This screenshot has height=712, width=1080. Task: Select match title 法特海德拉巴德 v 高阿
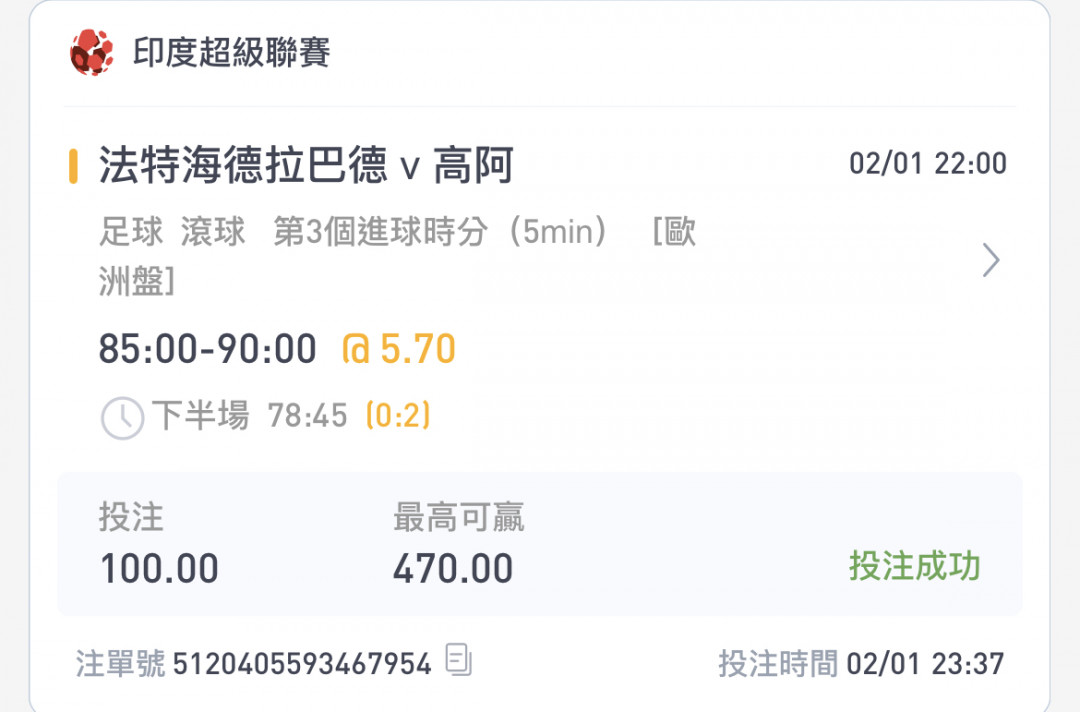[x=306, y=166]
